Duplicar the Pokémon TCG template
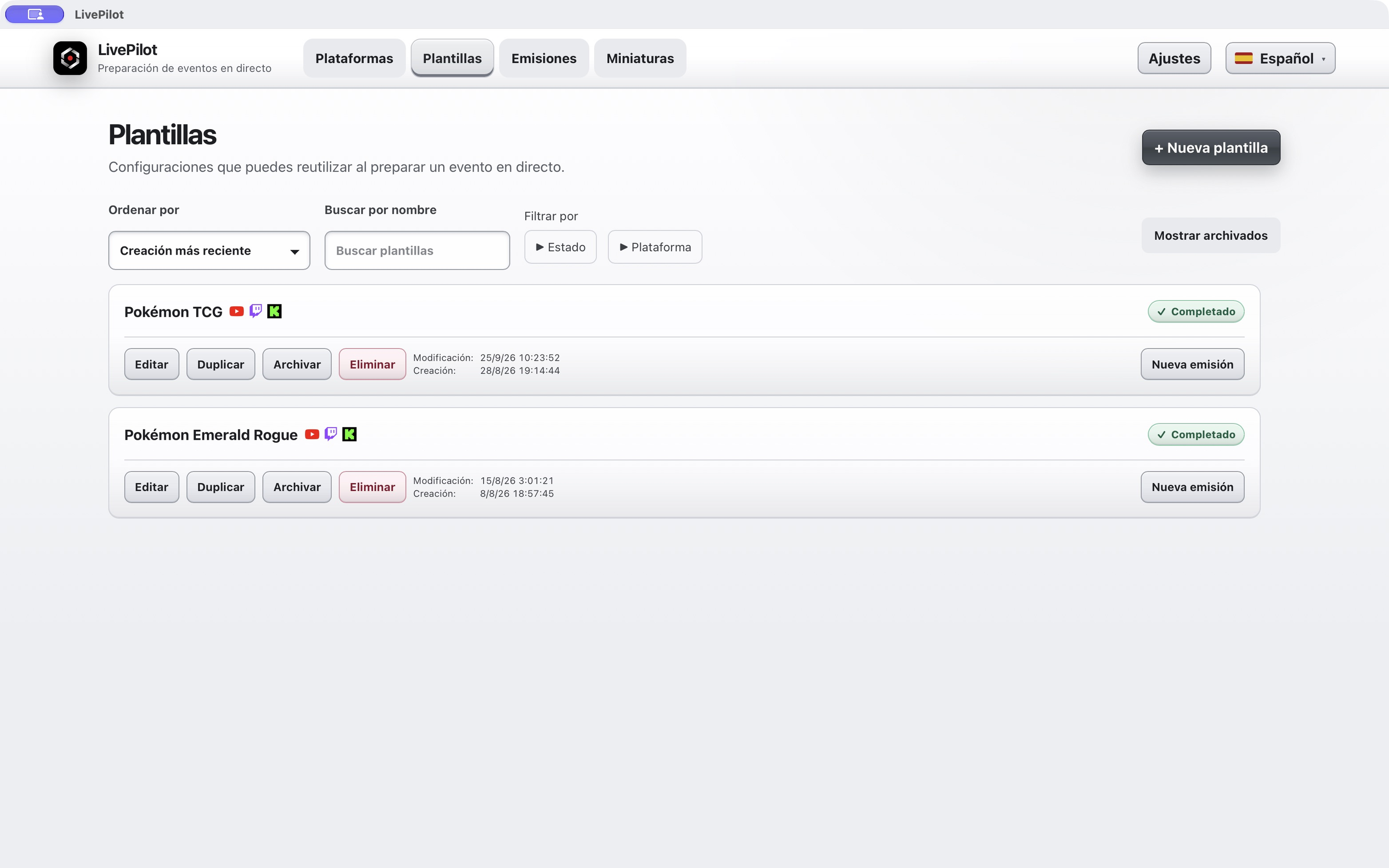The image size is (1389, 868). point(220,364)
